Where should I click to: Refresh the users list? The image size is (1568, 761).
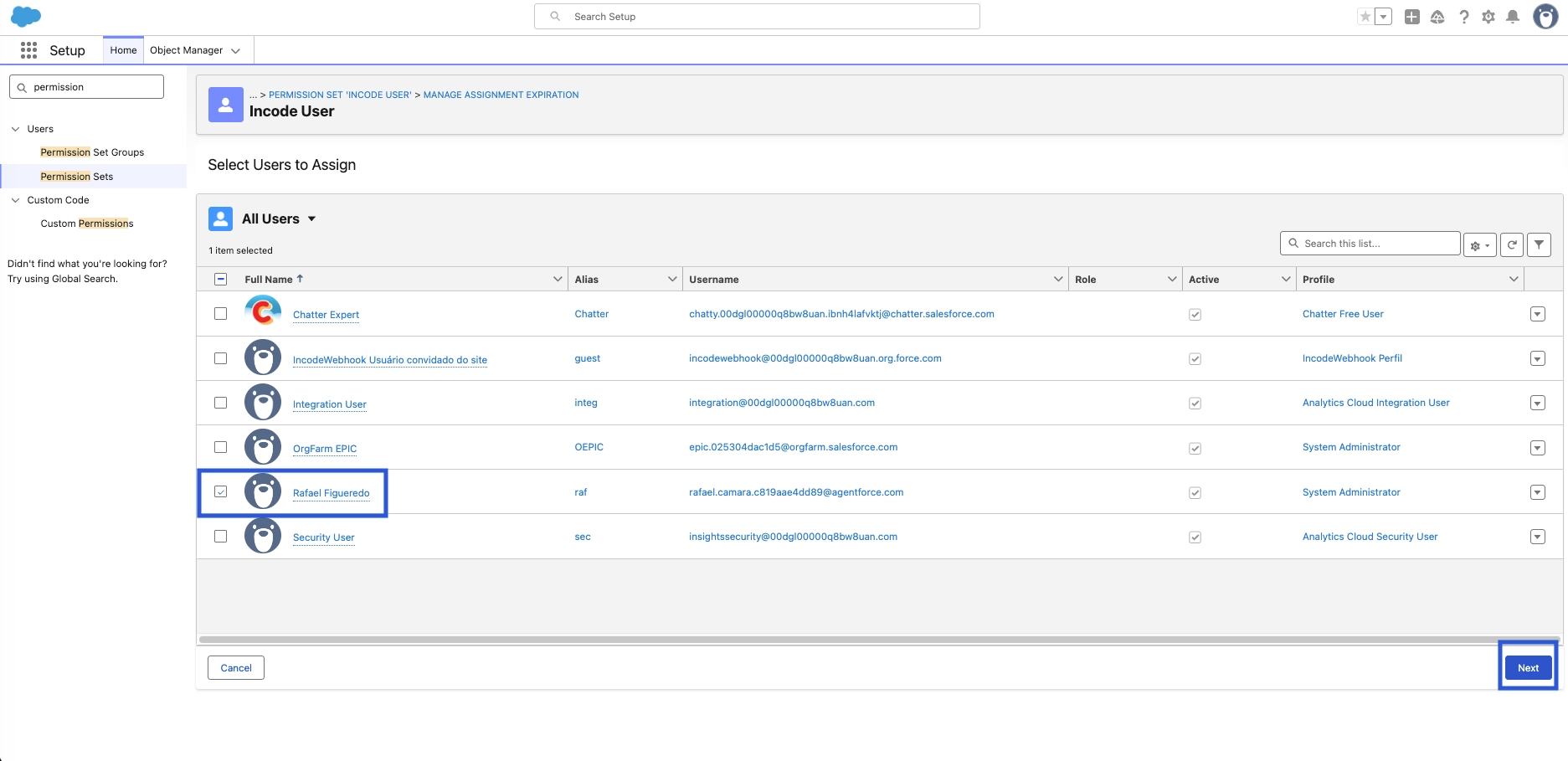point(1511,244)
